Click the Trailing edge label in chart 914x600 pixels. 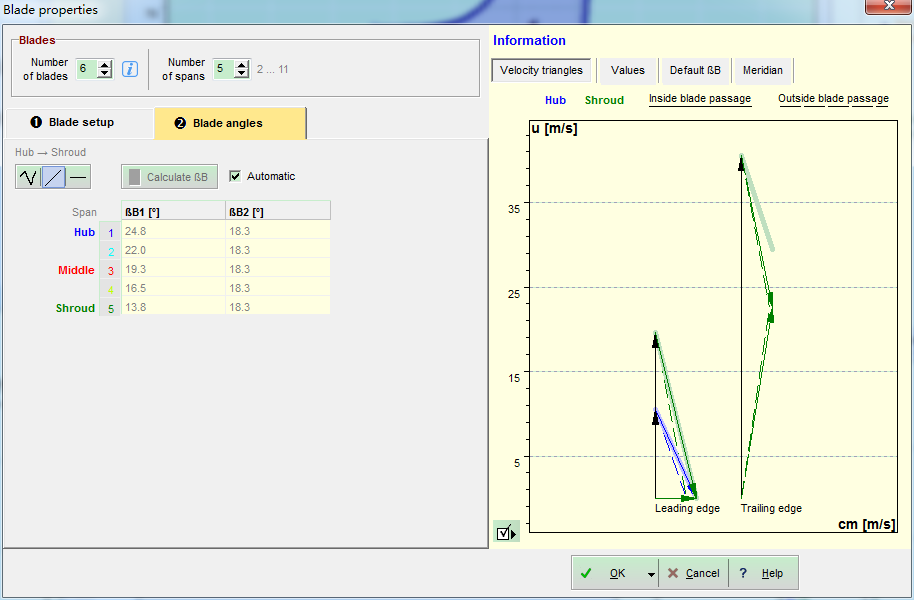click(x=771, y=508)
